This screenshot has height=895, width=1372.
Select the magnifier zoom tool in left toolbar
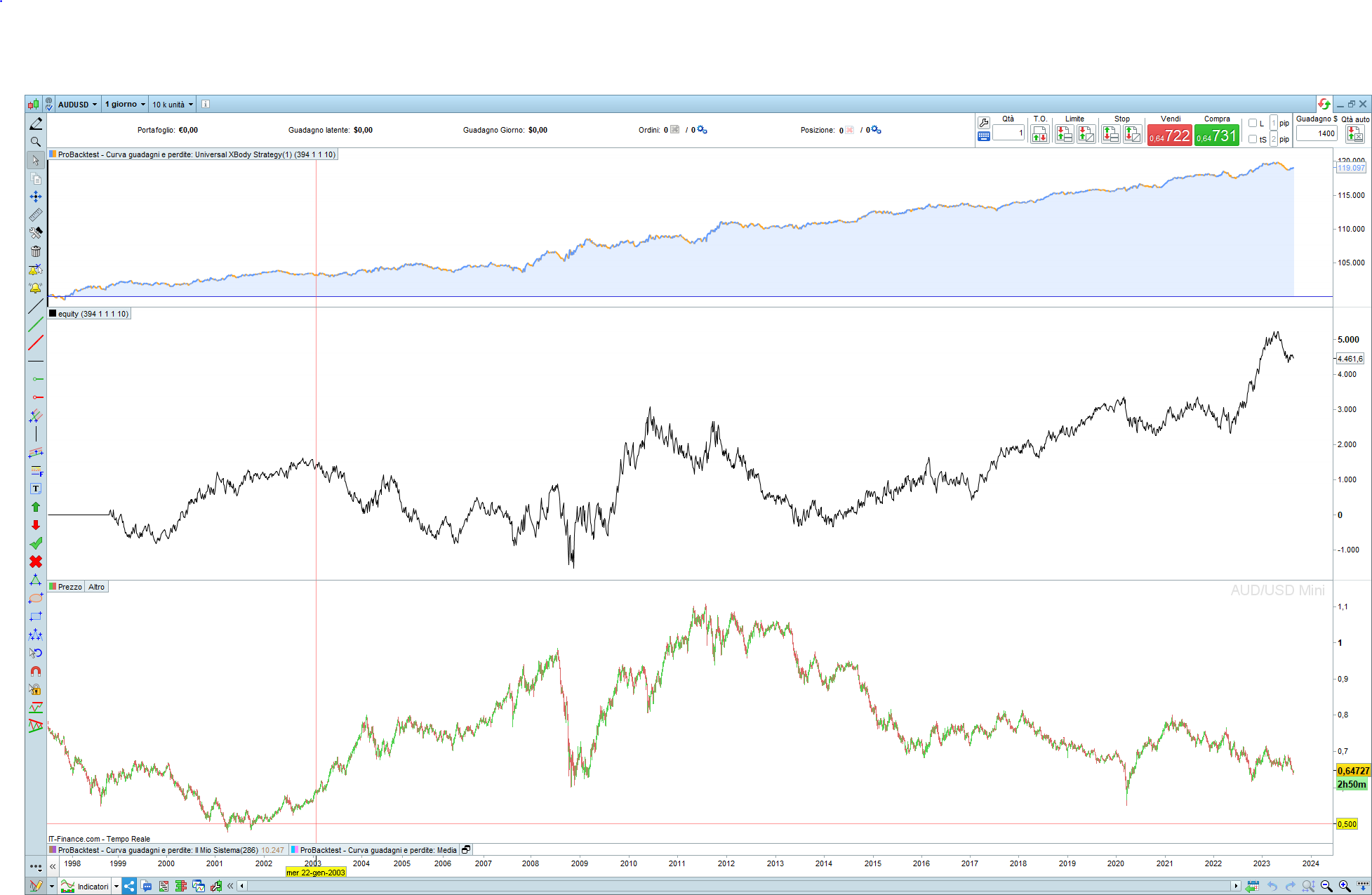36,142
